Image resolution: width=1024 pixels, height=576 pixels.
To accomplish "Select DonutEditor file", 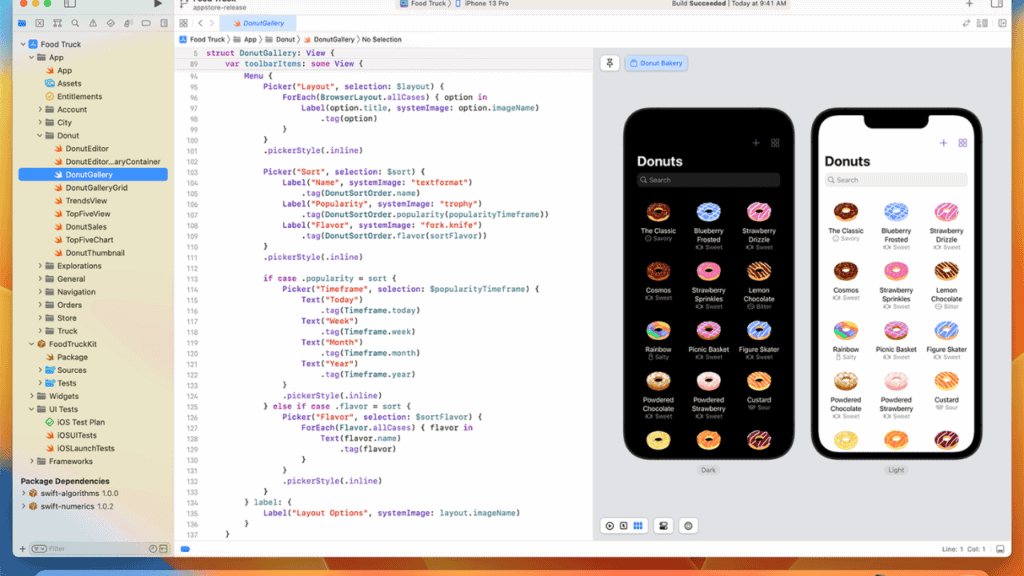I will [x=86, y=149].
